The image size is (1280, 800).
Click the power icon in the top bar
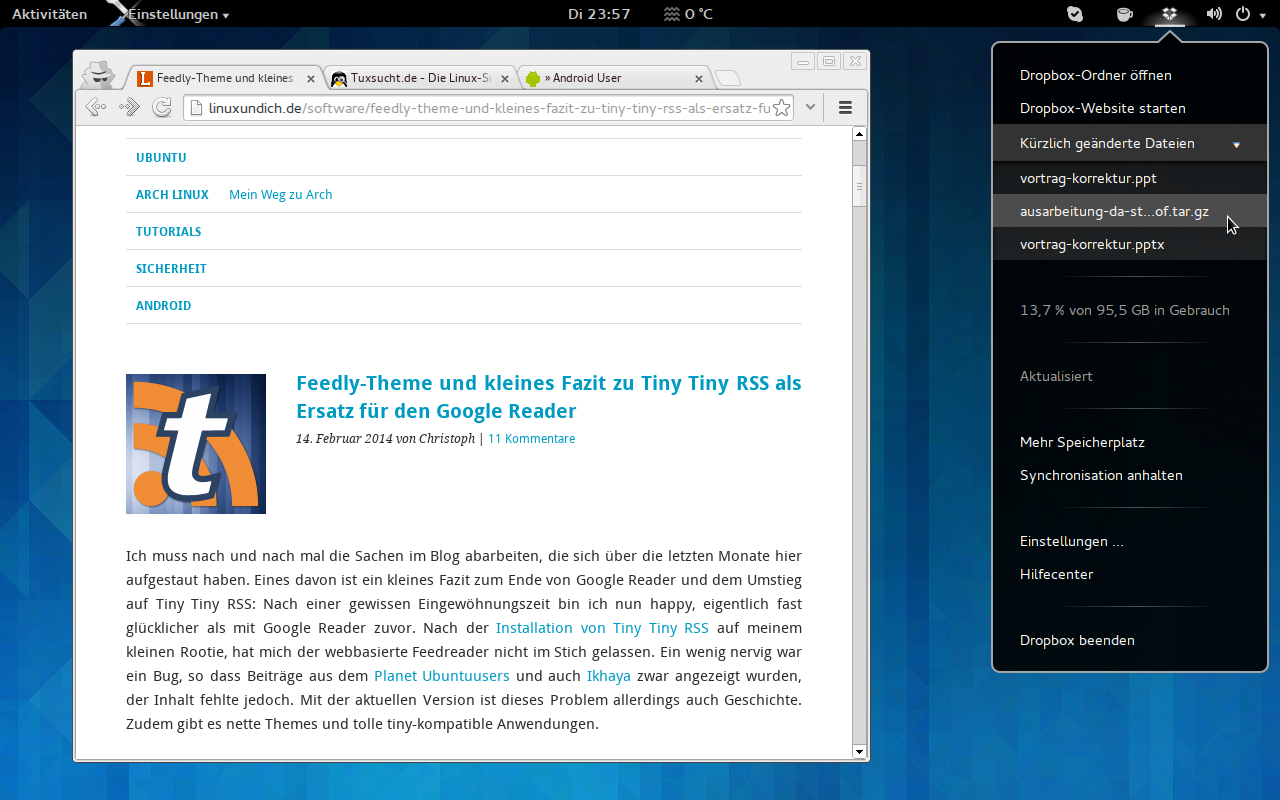(1241, 14)
